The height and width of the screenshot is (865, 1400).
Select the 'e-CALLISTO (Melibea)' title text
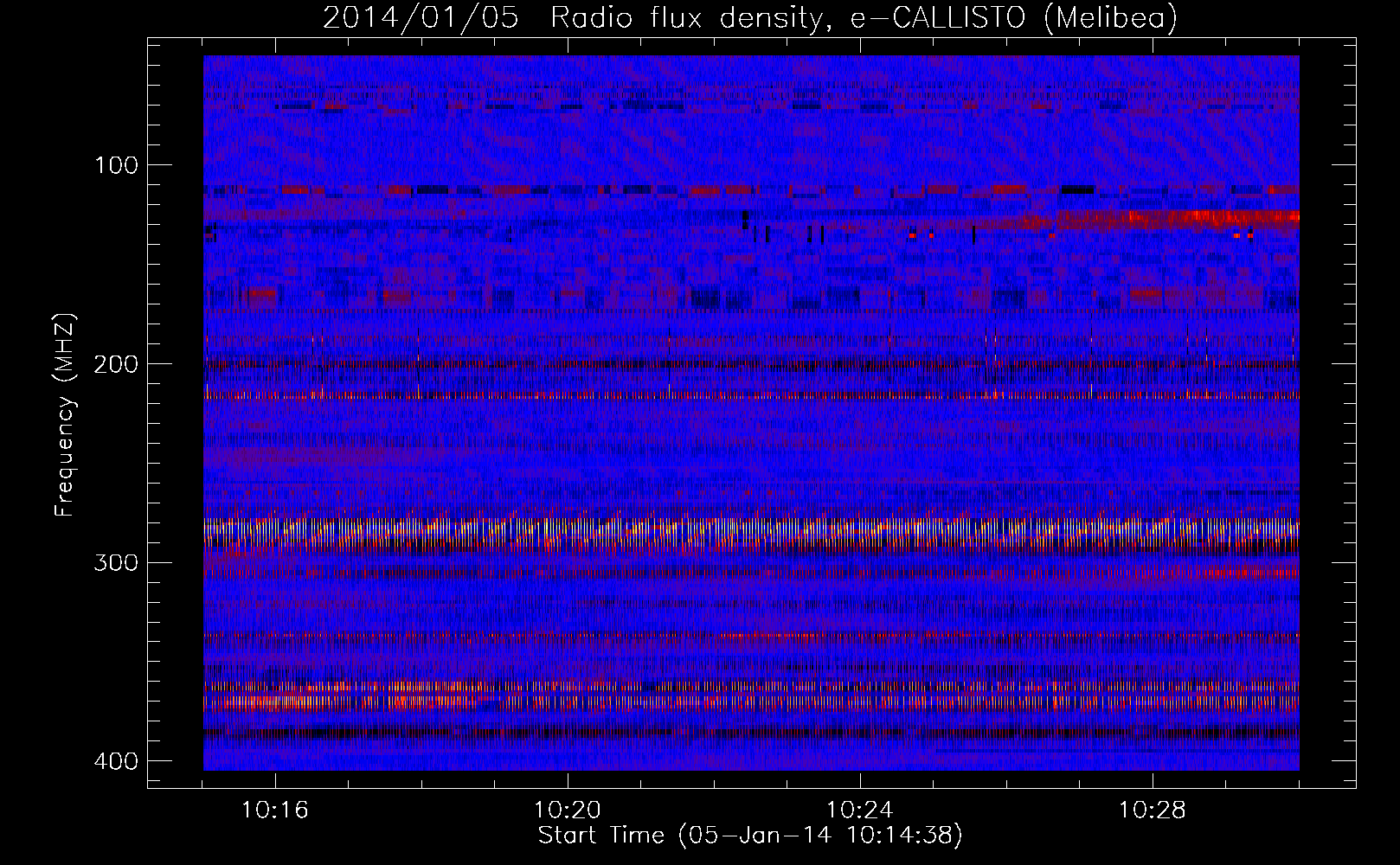1013,18
